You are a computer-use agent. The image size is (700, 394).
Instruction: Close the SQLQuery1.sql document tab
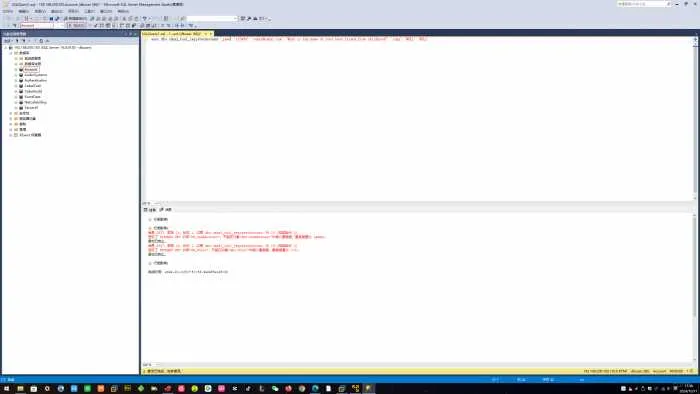pos(211,34)
